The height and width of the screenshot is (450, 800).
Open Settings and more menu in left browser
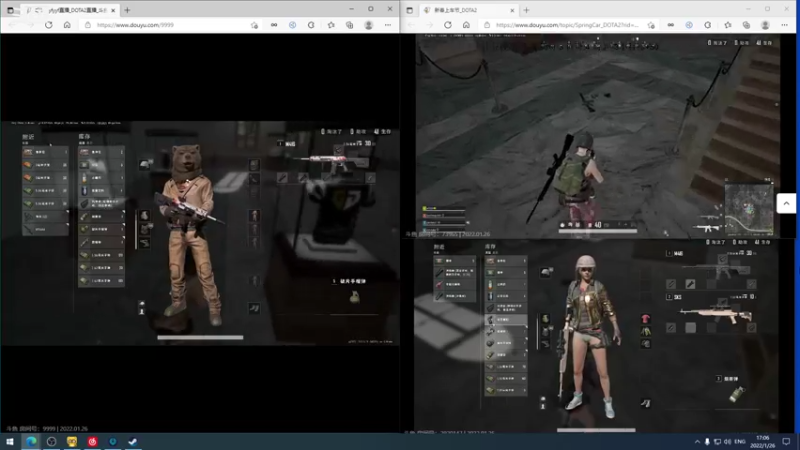click(x=388, y=25)
